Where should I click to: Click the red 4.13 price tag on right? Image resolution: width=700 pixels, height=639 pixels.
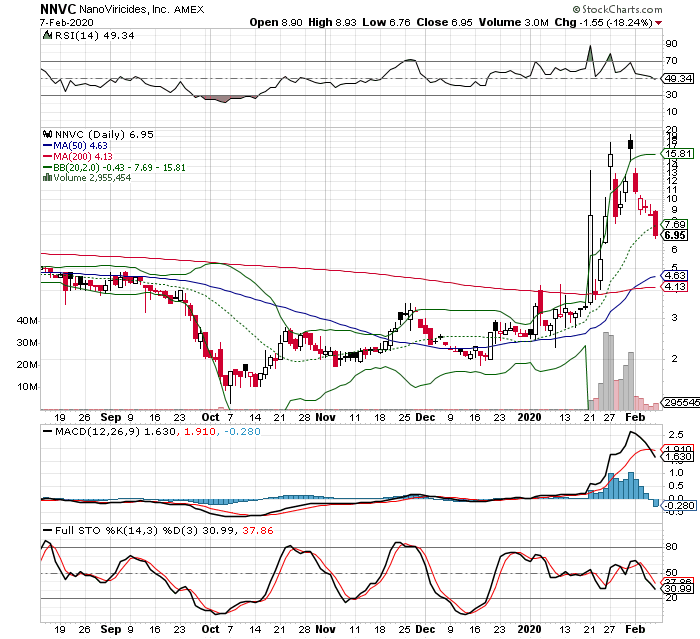(674, 287)
